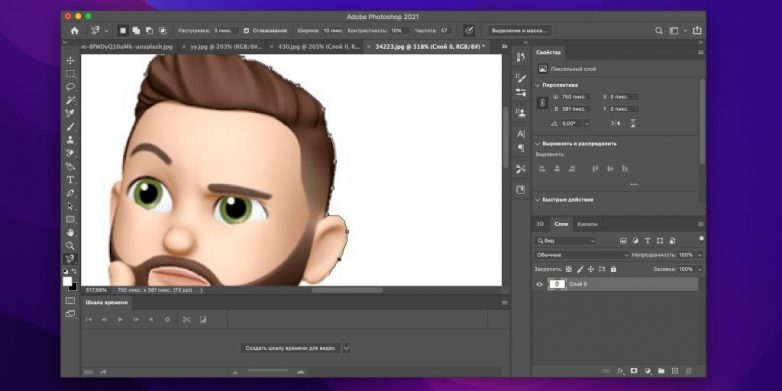Select the Rectangular Marquee tool

click(x=70, y=74)
